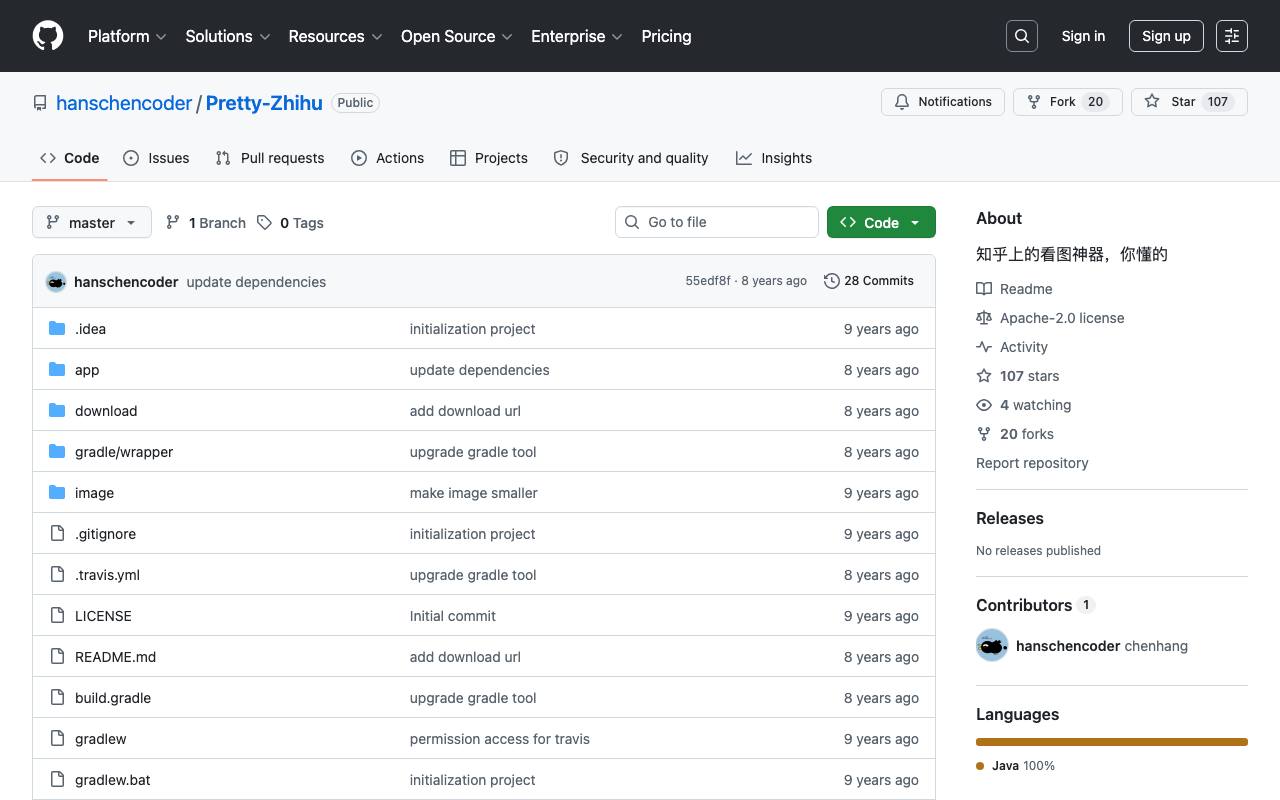Image resolution: width=1280 pixels, height=800 pixels.
Task: Click hanschencoder avatar in commit bar
Action: (56, 282)
